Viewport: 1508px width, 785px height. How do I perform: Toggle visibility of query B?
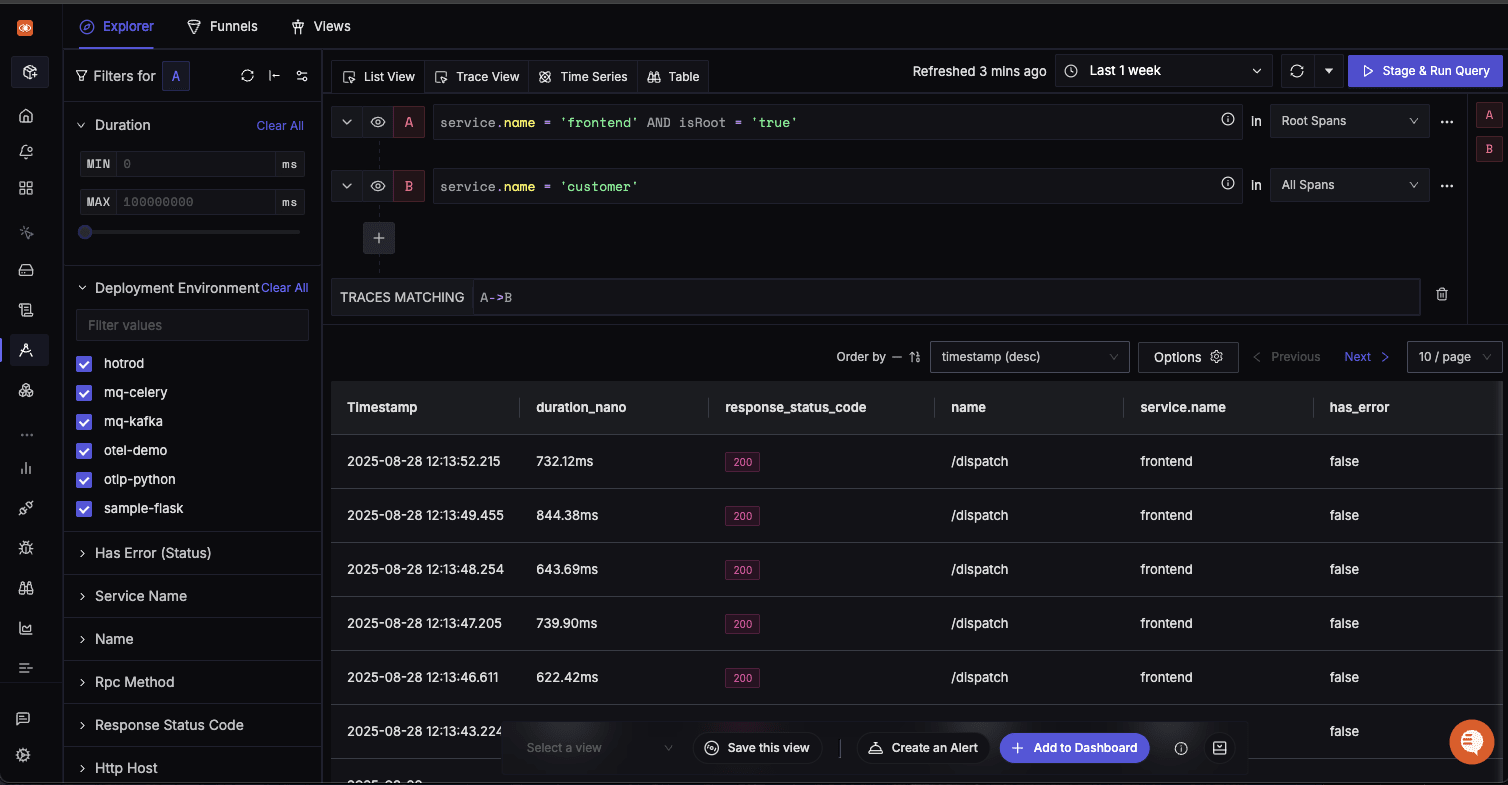[378, 186]
